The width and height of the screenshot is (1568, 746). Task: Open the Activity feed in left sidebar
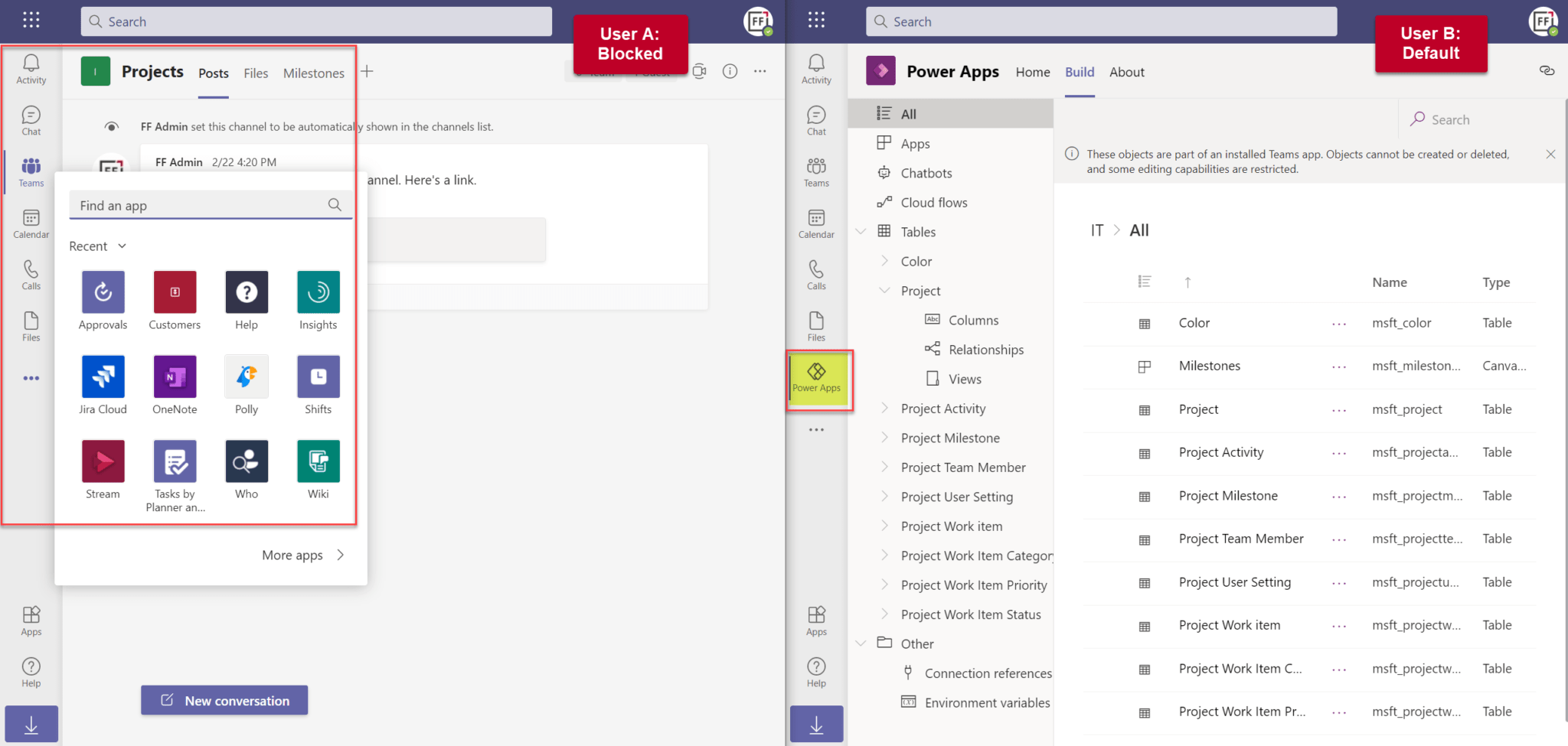click(31, 69)
